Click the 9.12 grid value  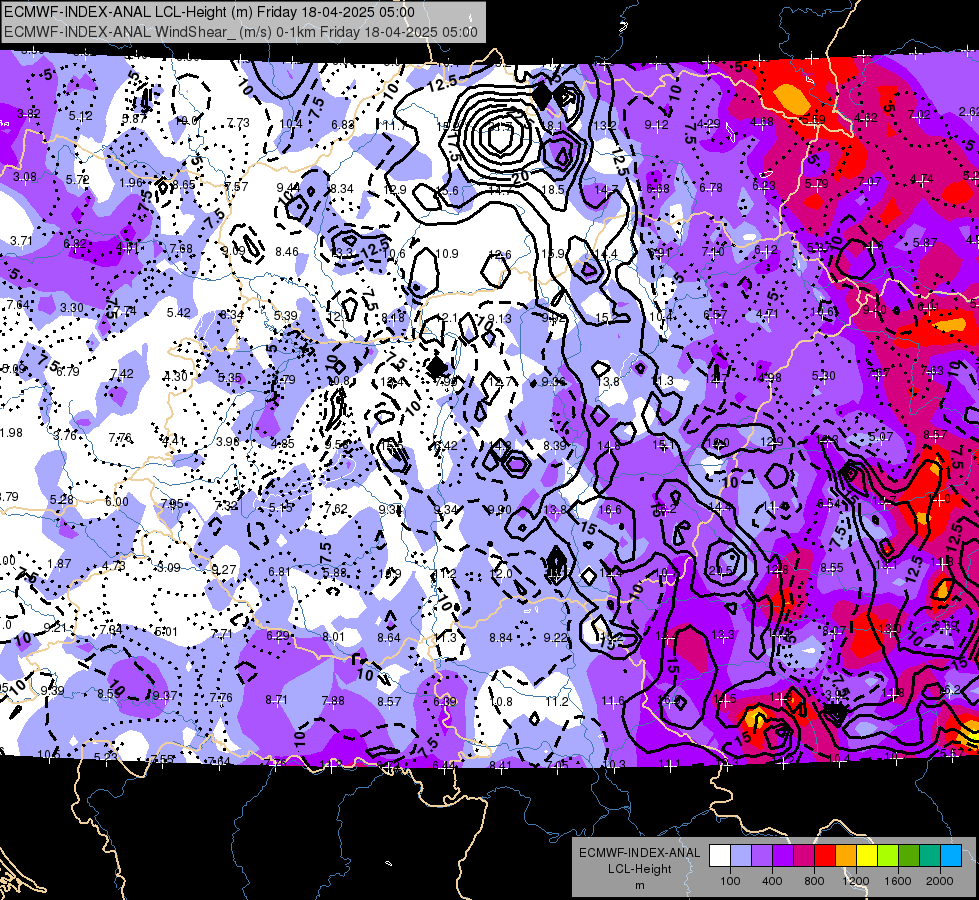click(656, 125)
